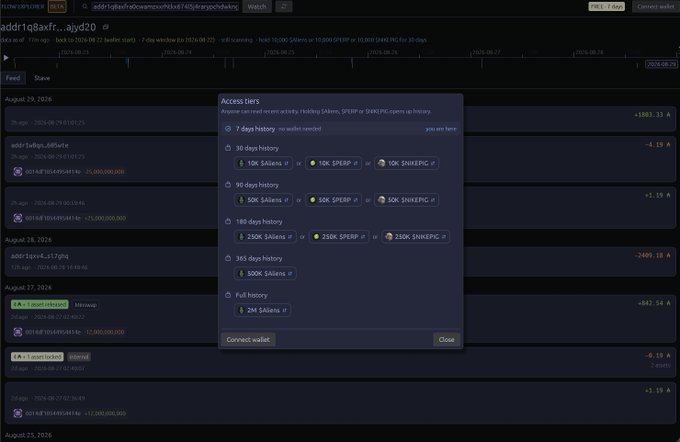Open the 50K $Aliens token chip
680x442 pixels.
tap(263, 200)
